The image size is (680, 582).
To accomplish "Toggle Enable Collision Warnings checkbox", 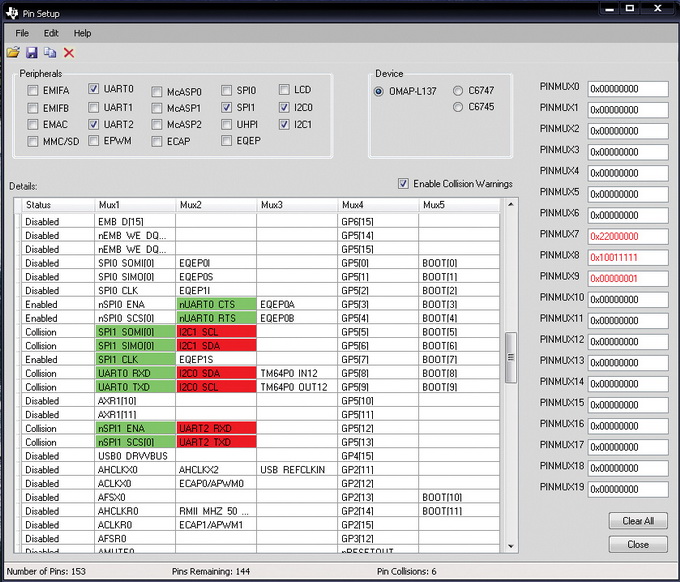I will pos(403,184).
